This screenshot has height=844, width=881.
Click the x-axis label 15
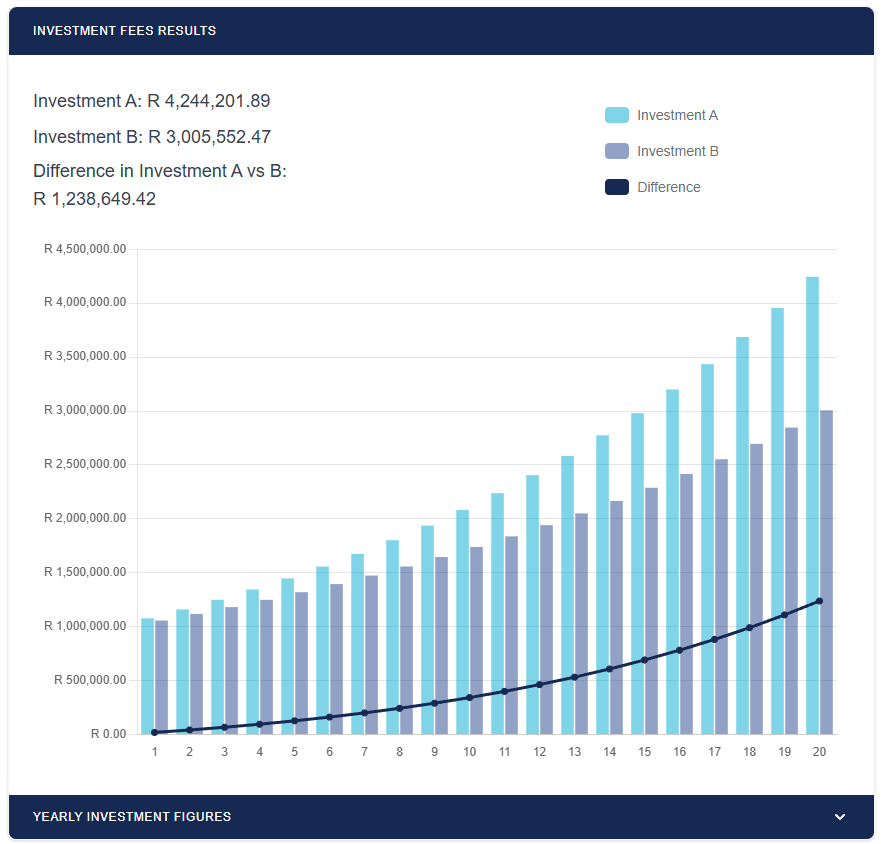pyautogui.click(x=644, y=751)
